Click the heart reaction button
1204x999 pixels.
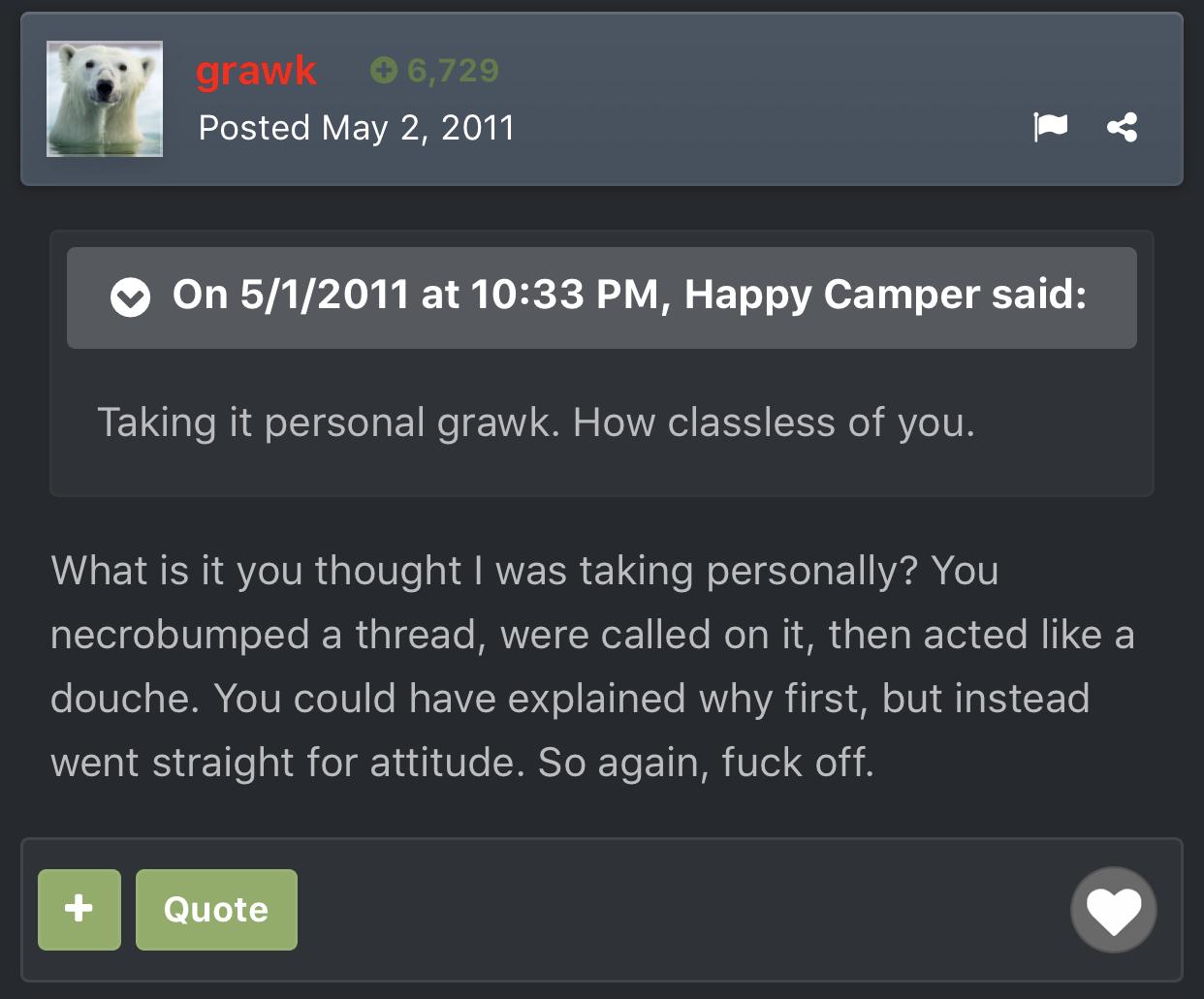1113,910
